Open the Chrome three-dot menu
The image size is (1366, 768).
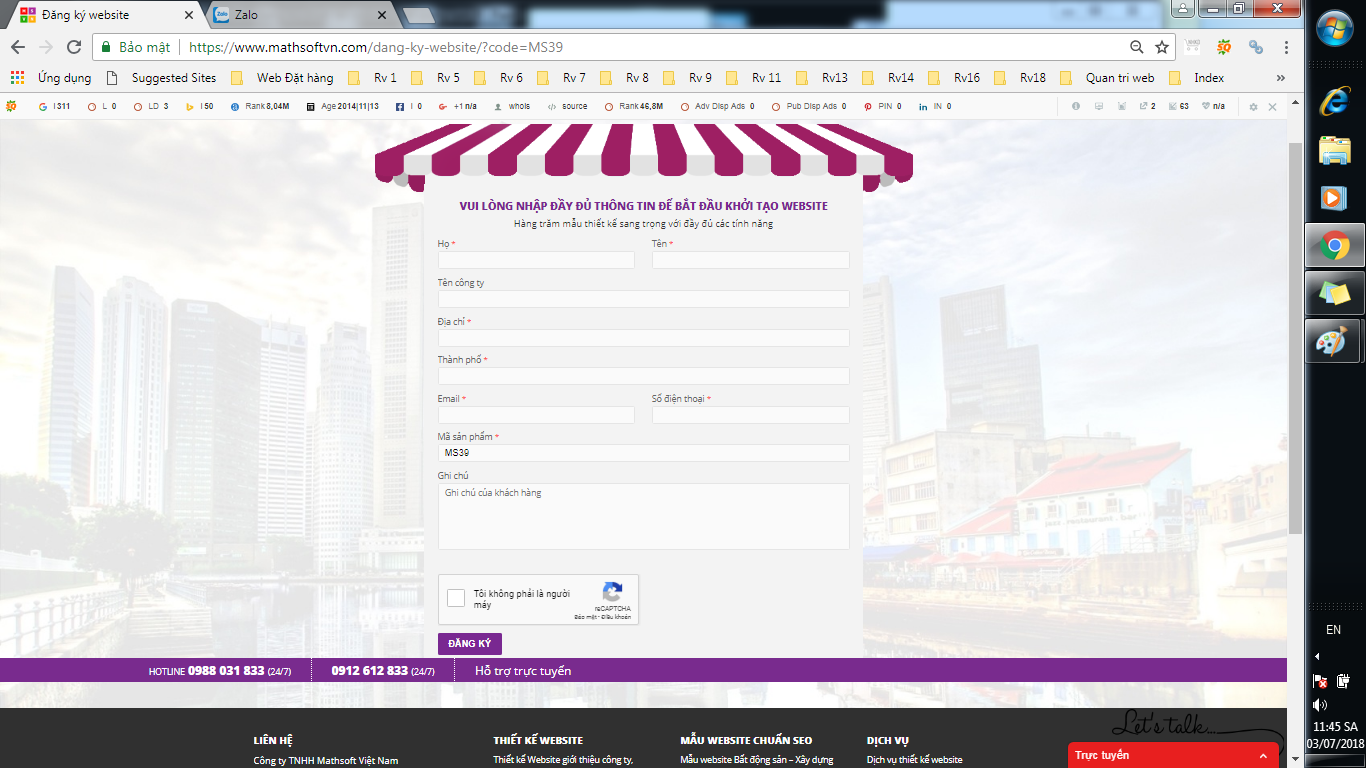click(1286, 47)
